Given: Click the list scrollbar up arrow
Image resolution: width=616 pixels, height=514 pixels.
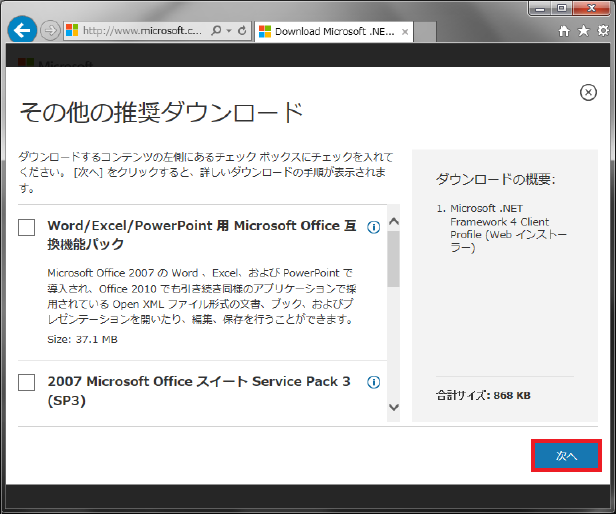Looking at the screenshot, I should tap(394, 221).
